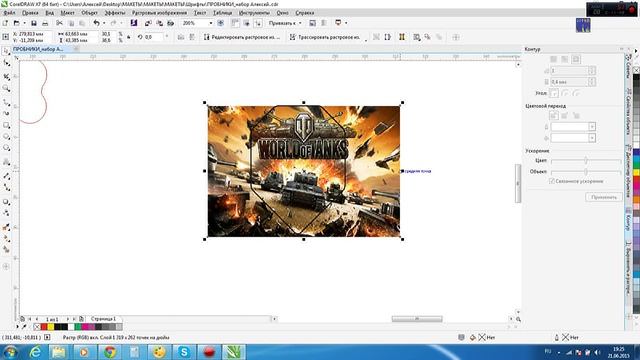This screenshot has height=360, width=640.
Task: Select the Polygon tool in toolbox
Action: coord(6,148)
